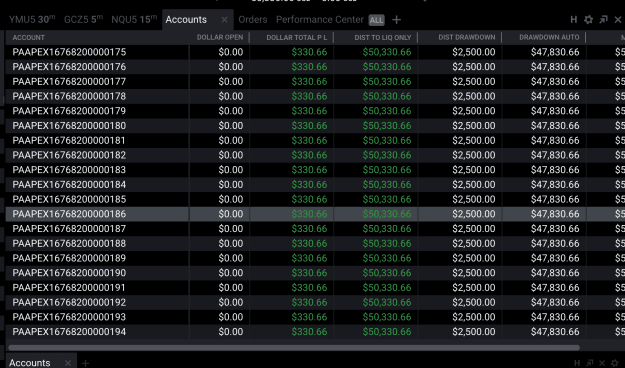
Task: Pop out the bottom panel
Action: click(590, 363)
